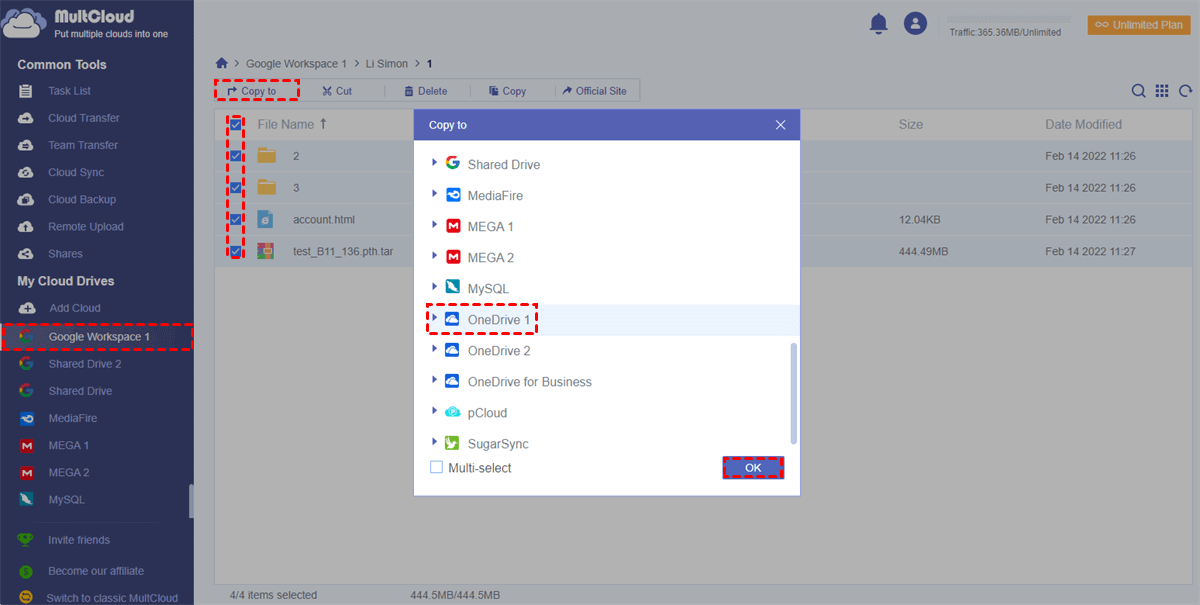Expand the MEGA 2 tree node
This screenshot has width=1200, height=605.
point(434,257)
